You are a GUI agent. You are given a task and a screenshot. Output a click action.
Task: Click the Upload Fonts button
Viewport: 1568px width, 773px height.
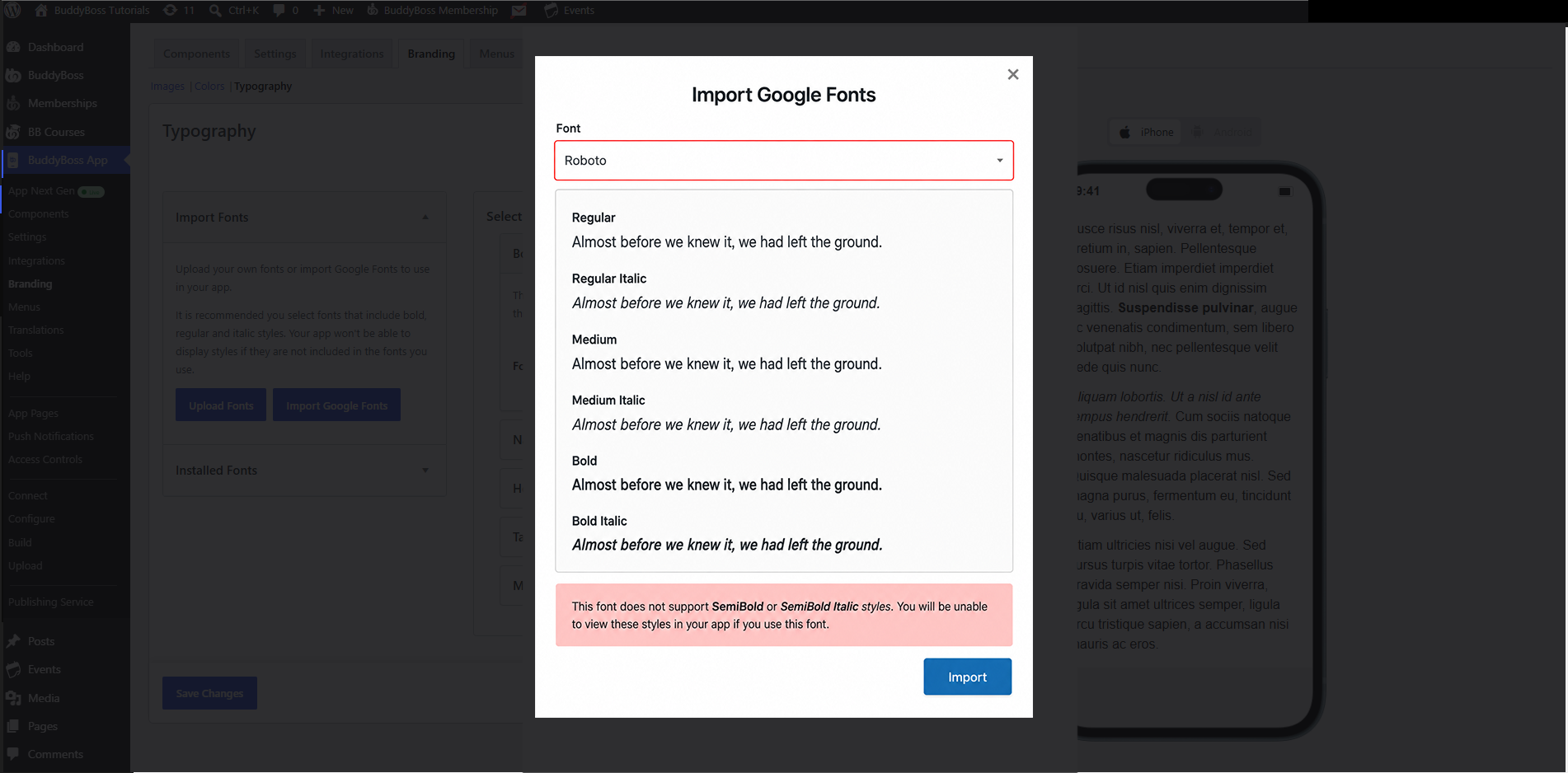(221, 405)
